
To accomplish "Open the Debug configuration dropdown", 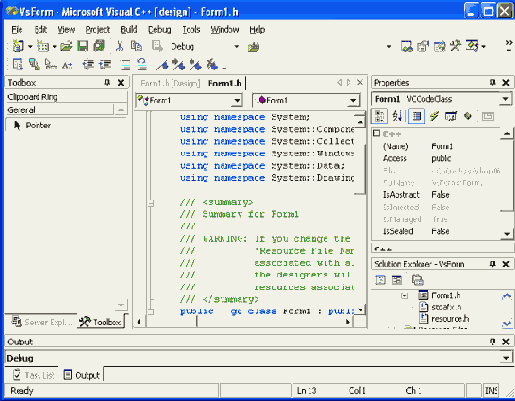I will coord(236,46).
